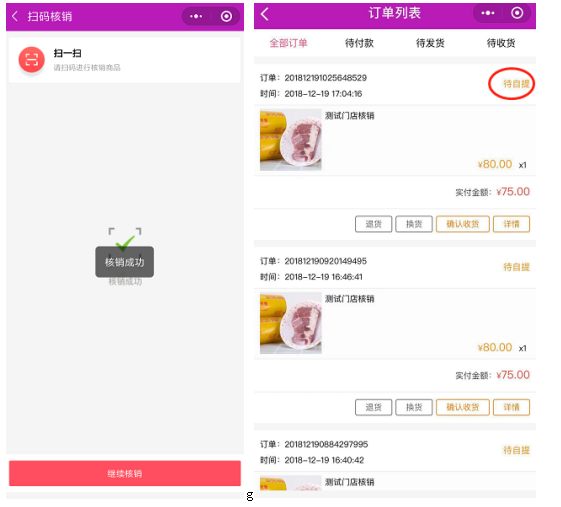Click the 继续核销 button
The width and height of the screenshot is (561, 507).
click(x=125, y=473)
